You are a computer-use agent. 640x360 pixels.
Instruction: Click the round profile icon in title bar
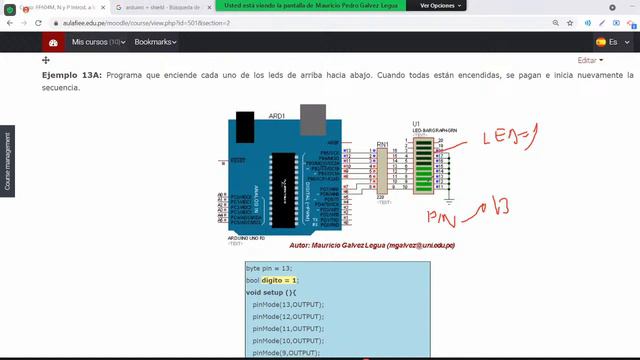(x=612, y=7)
